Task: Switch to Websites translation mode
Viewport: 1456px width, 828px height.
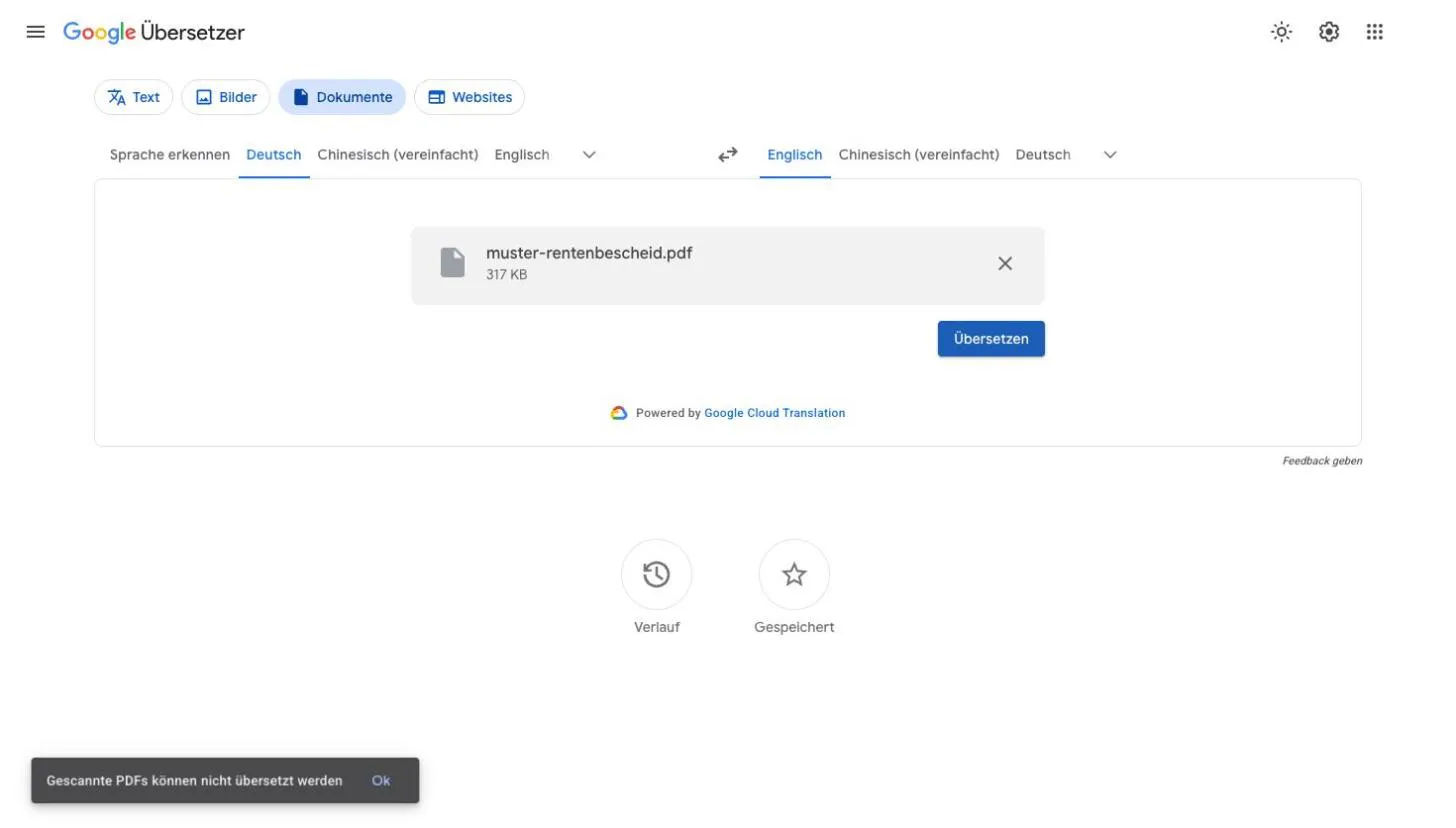Action: 469,97
